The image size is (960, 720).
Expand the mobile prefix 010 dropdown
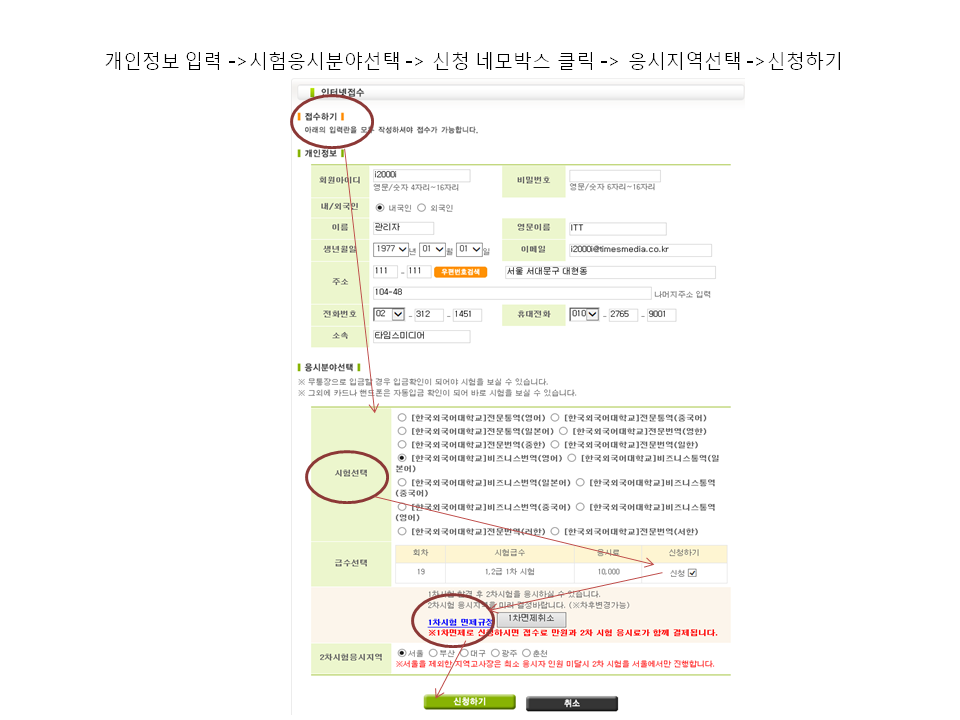[584, 314]
